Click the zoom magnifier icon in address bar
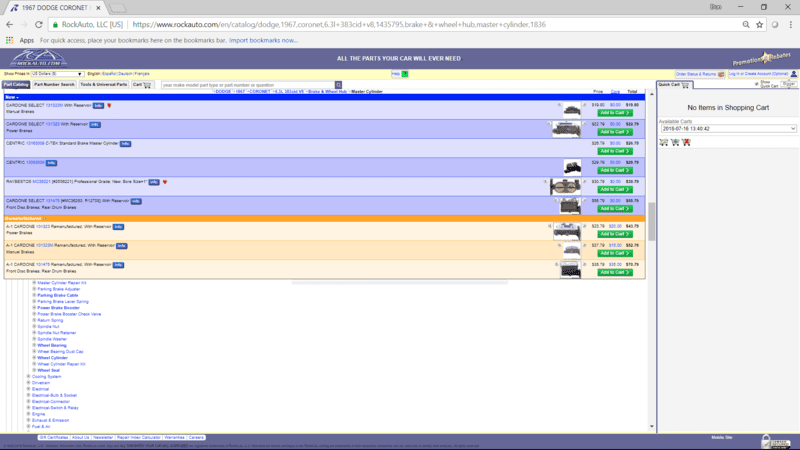This screenshot has width=800, height=450. coord(746,24)
